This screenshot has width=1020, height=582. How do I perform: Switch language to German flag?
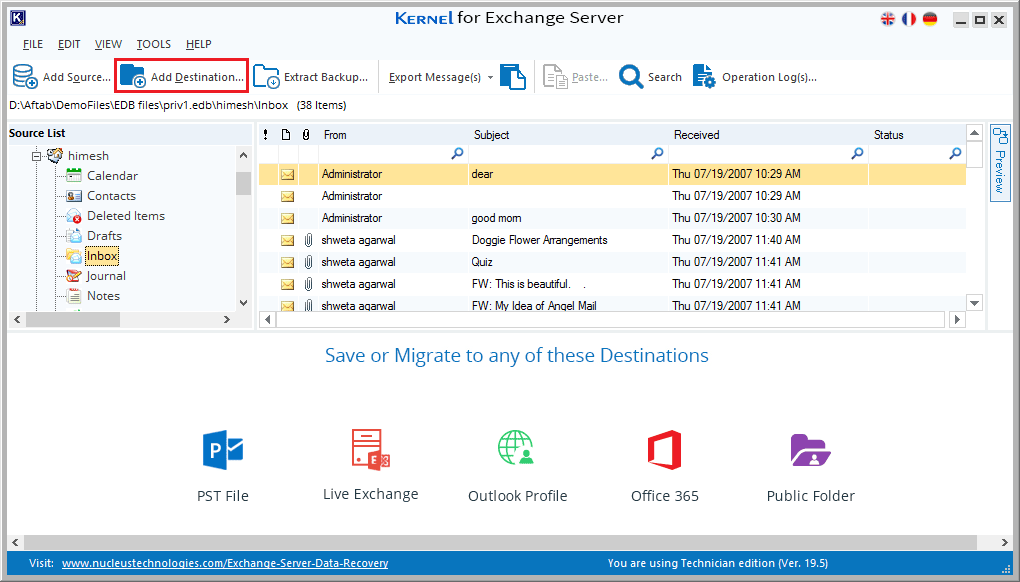(x=930, y=20)
